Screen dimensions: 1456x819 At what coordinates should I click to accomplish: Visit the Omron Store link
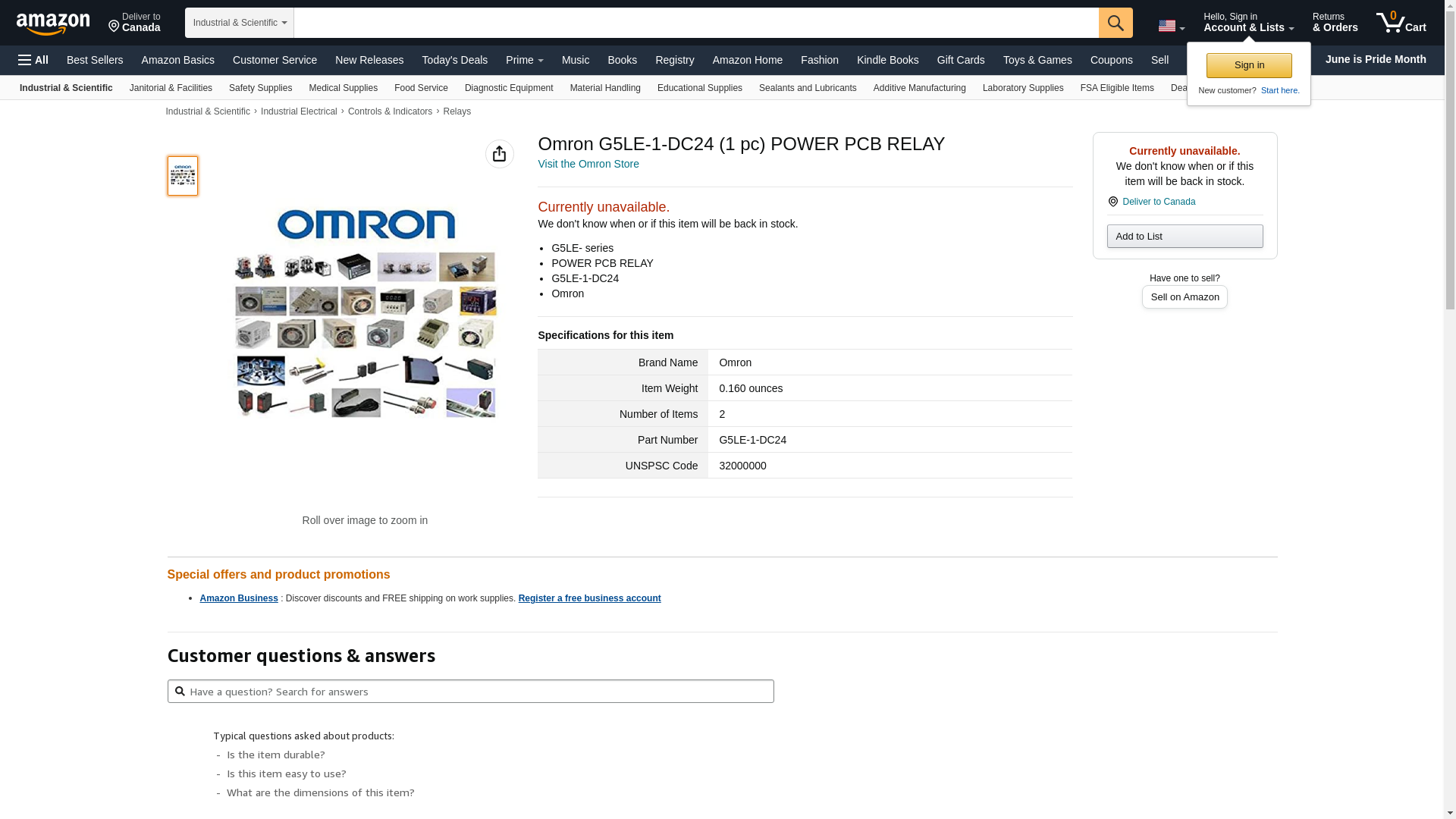pos(588,164)
